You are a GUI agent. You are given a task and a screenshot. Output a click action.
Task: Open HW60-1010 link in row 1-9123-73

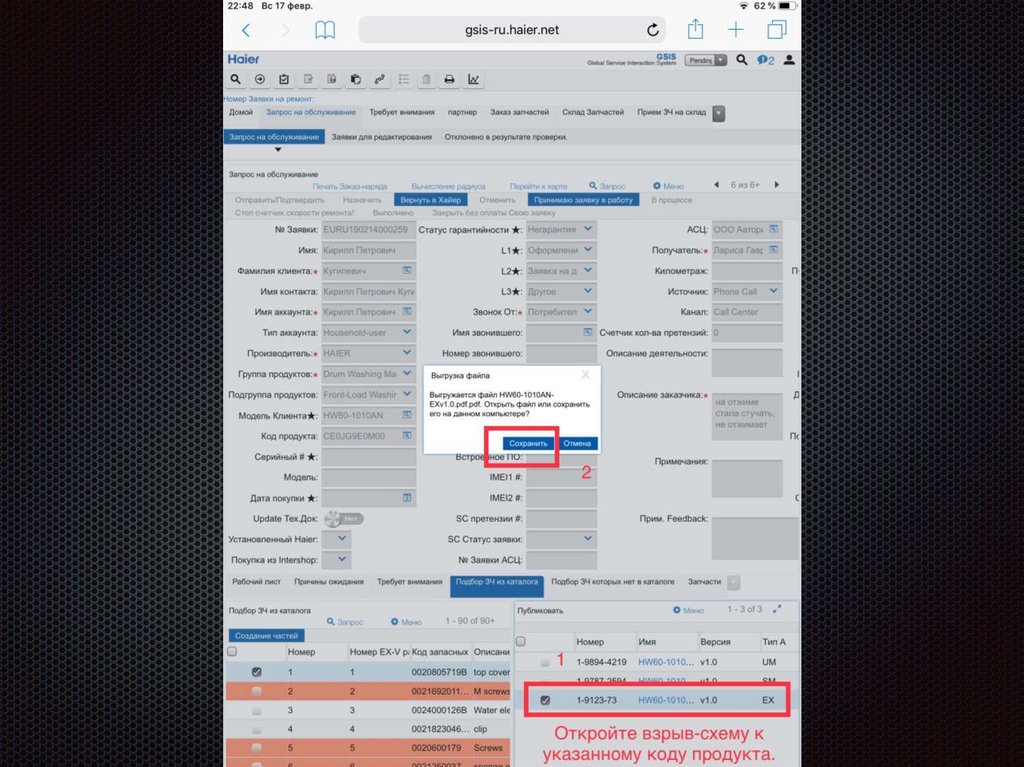coord(665,700)
